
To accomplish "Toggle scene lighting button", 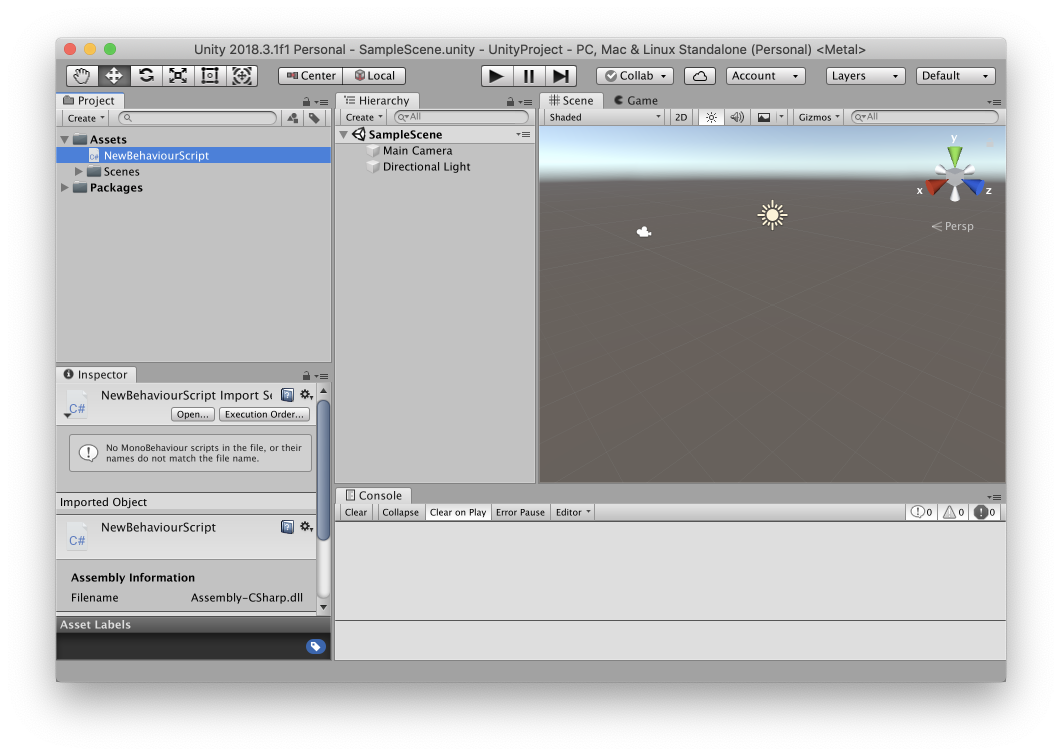I will pyautogui.click(x=711, y=117).
